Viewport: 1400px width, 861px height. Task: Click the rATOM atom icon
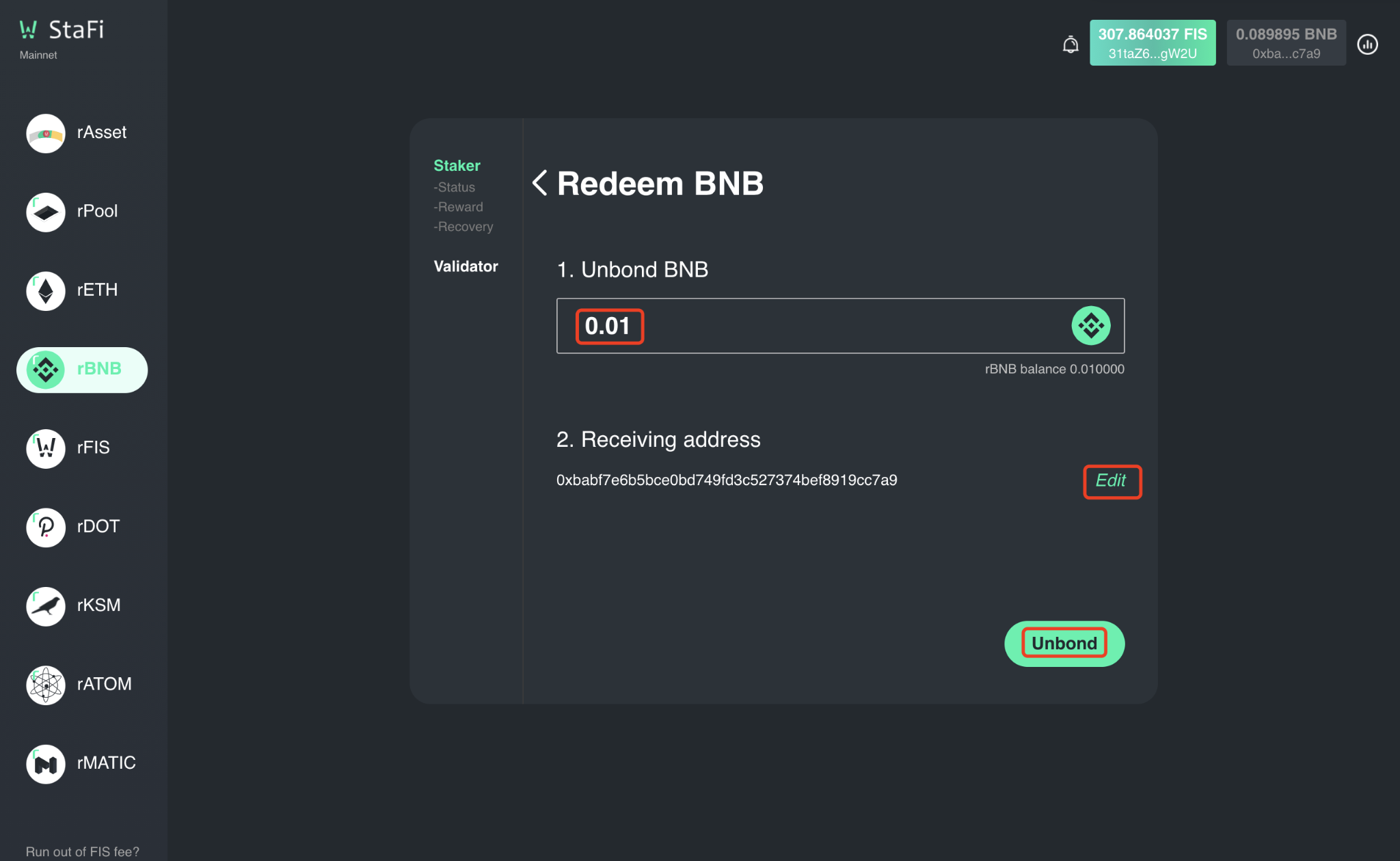(x=46, y=685)
